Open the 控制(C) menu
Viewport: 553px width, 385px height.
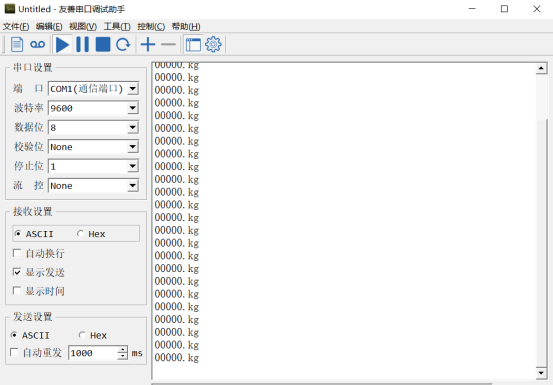coord(151,26)
